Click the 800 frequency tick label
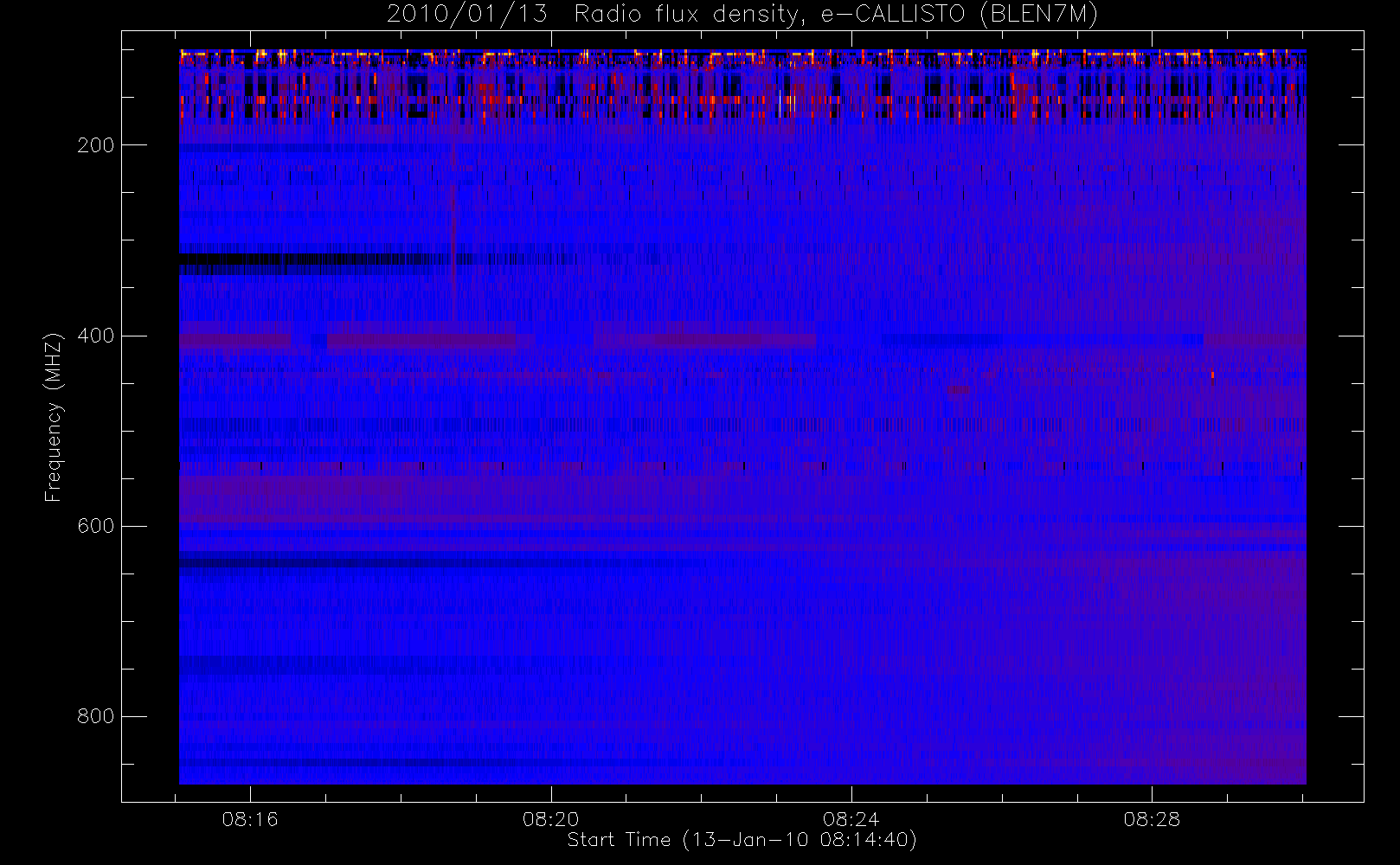Image resolution: width=1400 pixels, height=865 pixels. [x=95, y=716]
